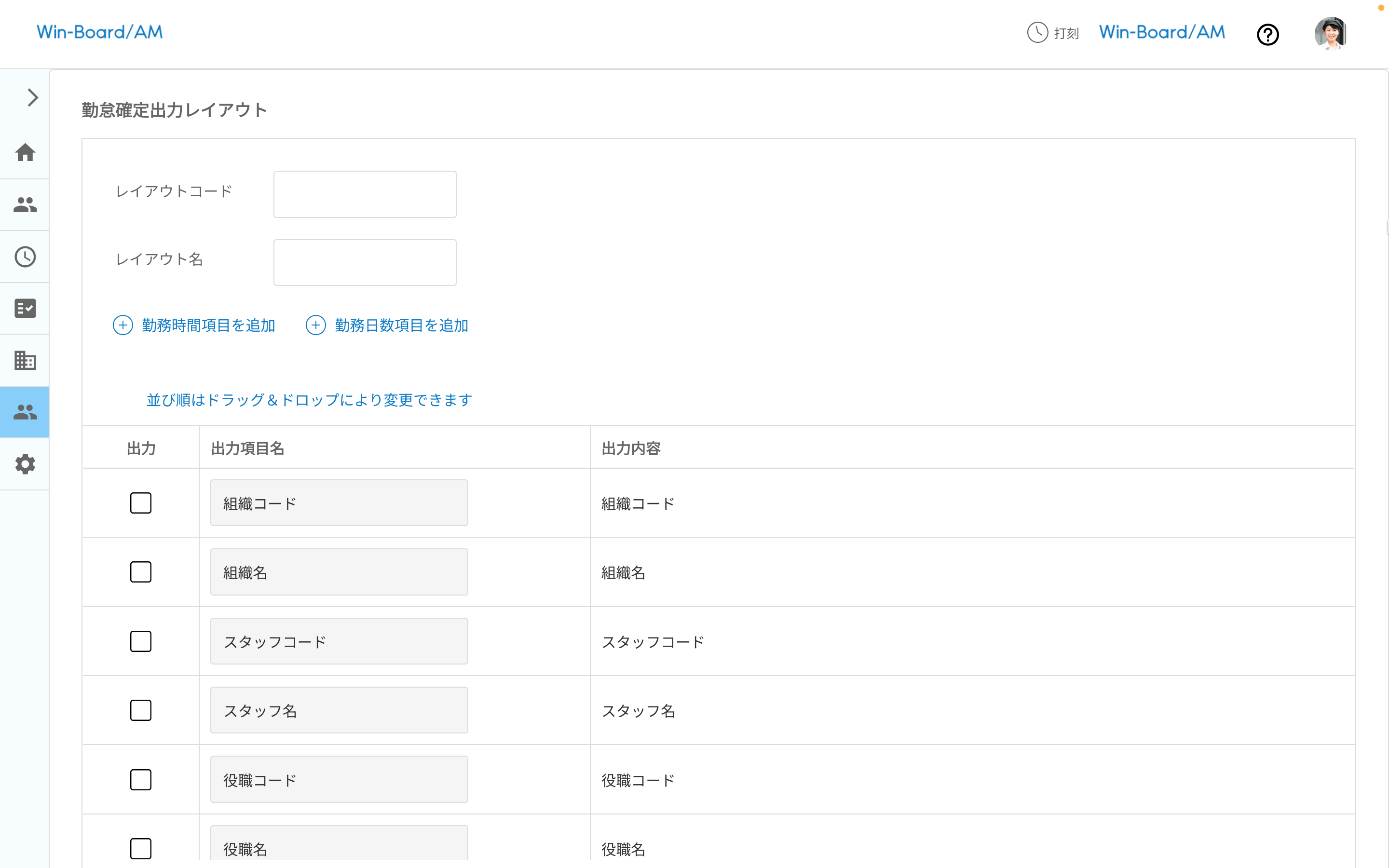1389x868 pixels.
Task: Click the レイアウト名 input field
Action: pos(365,262)
